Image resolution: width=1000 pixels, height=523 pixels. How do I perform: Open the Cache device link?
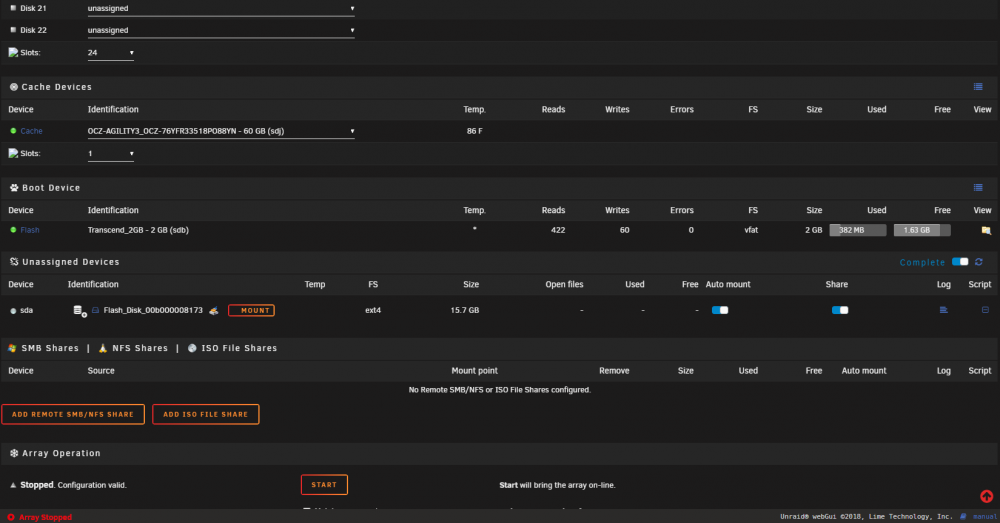[x=31, y=131]
